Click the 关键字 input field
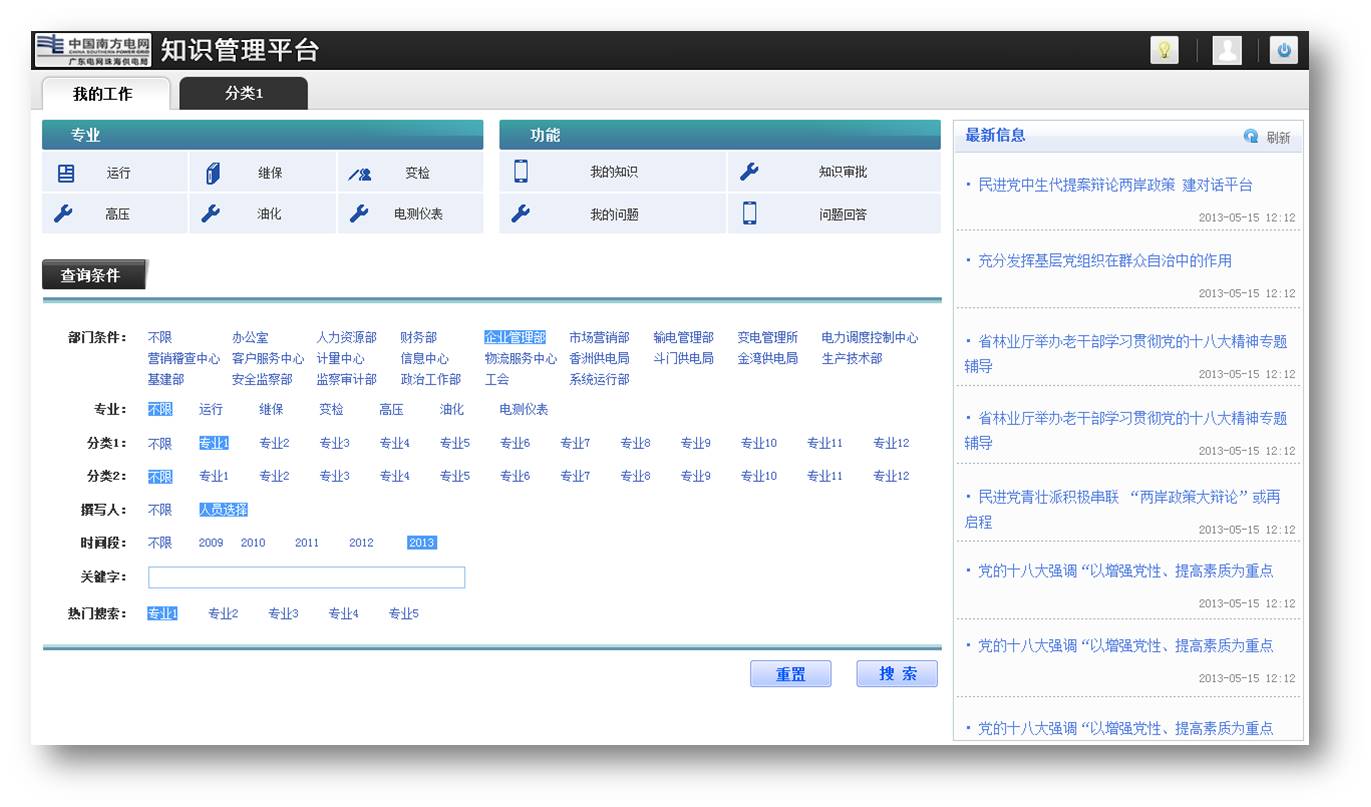1371x807 pixels. (307, 577)
